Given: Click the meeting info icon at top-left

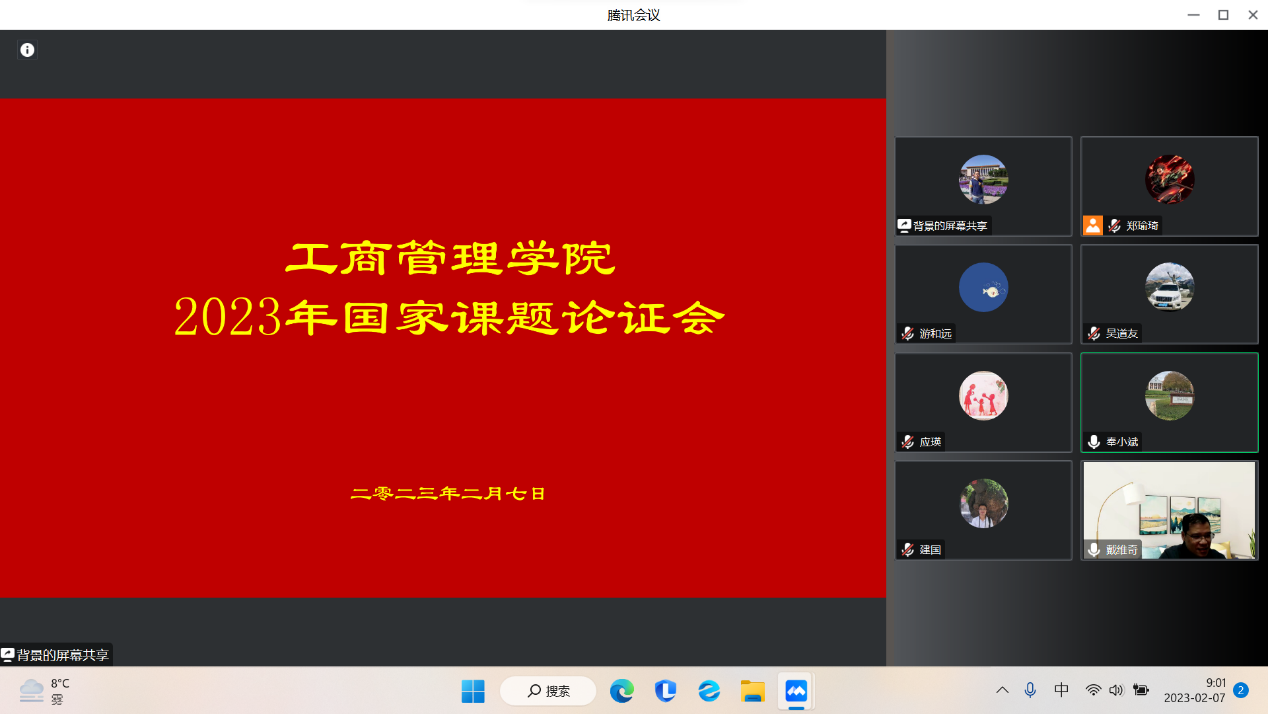Looking at the screenshot, I should point(27,50).
